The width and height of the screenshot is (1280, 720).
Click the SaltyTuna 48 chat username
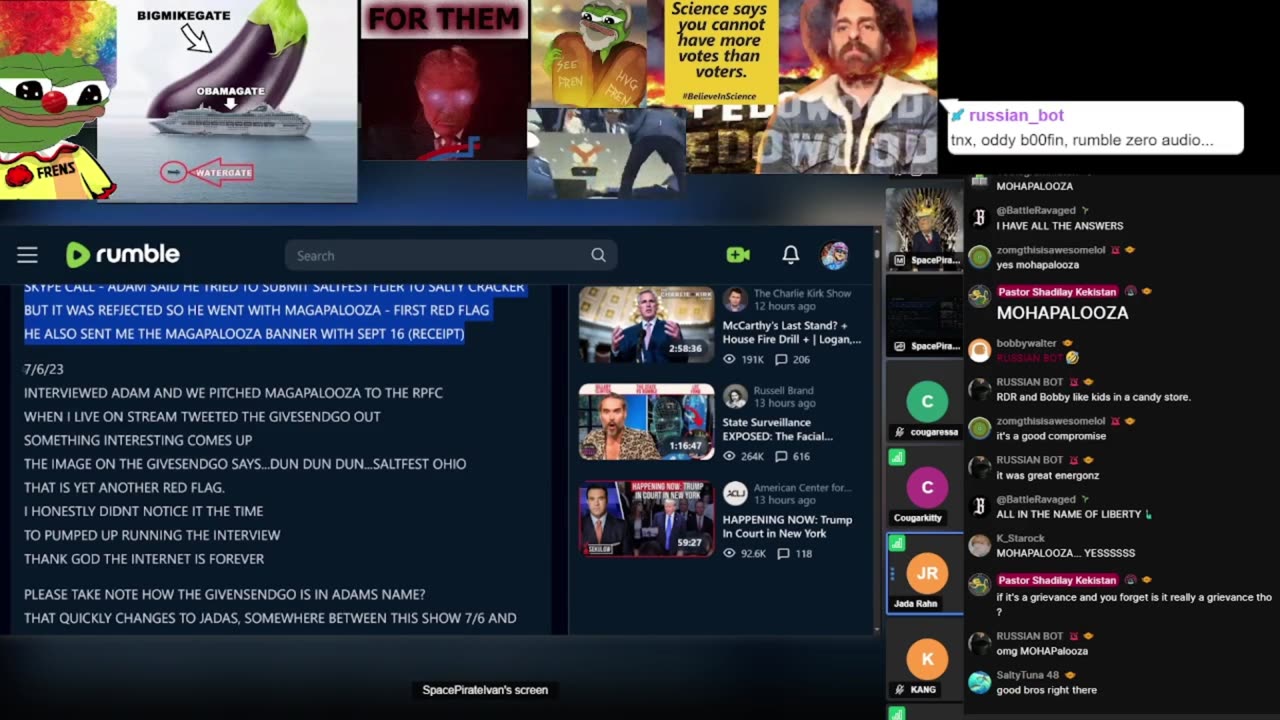point(1028,676)
